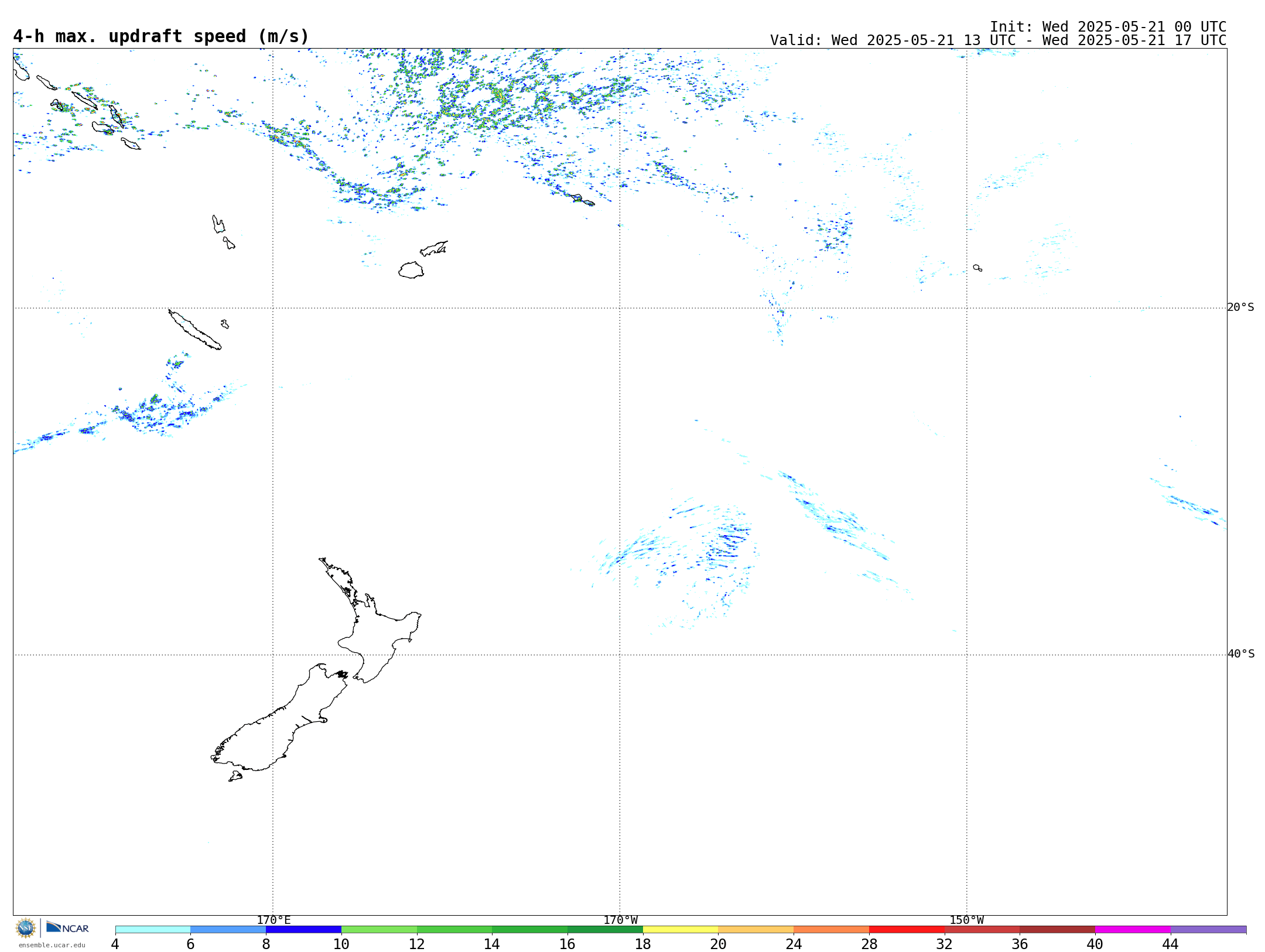Click the 20°S latitude label
The height and width of the screenshot is (952, 1265).
tap(1240, 307)
